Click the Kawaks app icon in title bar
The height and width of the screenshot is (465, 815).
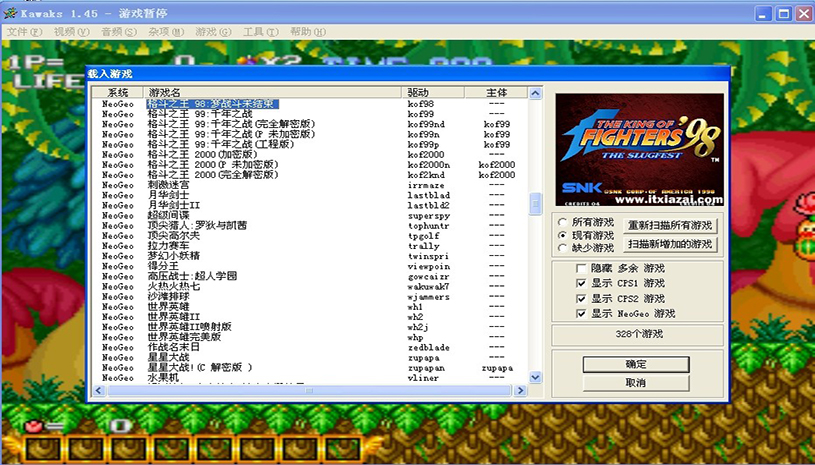pos(11,13)
